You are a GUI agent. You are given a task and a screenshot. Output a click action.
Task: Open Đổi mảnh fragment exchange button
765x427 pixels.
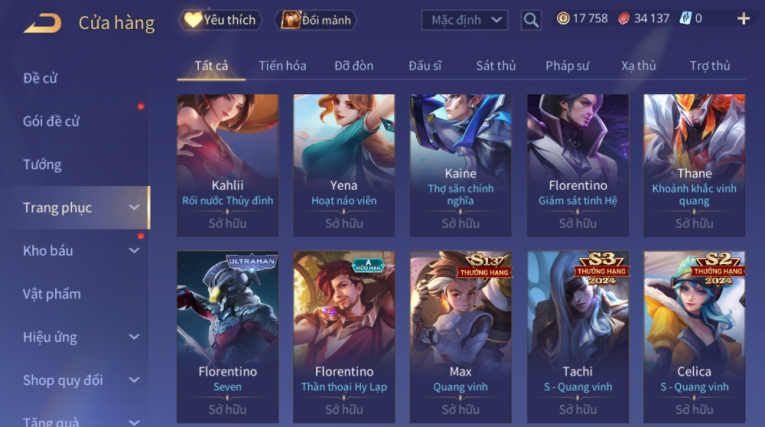pos(316,20)
